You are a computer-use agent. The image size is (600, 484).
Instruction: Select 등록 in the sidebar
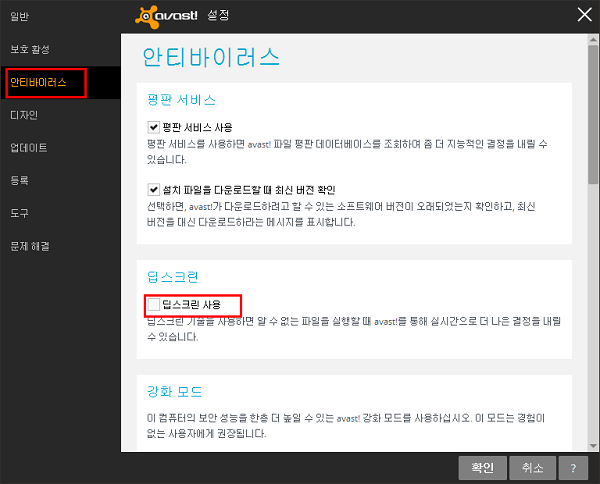click(x=20, y=181)
